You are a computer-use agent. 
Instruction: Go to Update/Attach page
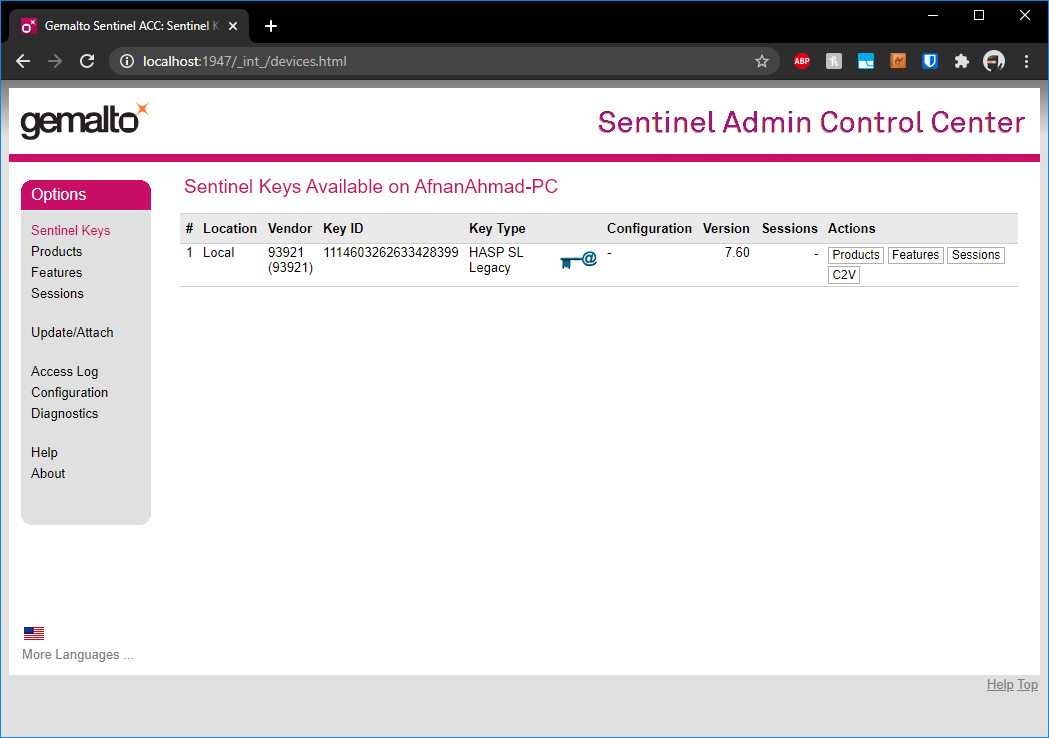(72, 332)
